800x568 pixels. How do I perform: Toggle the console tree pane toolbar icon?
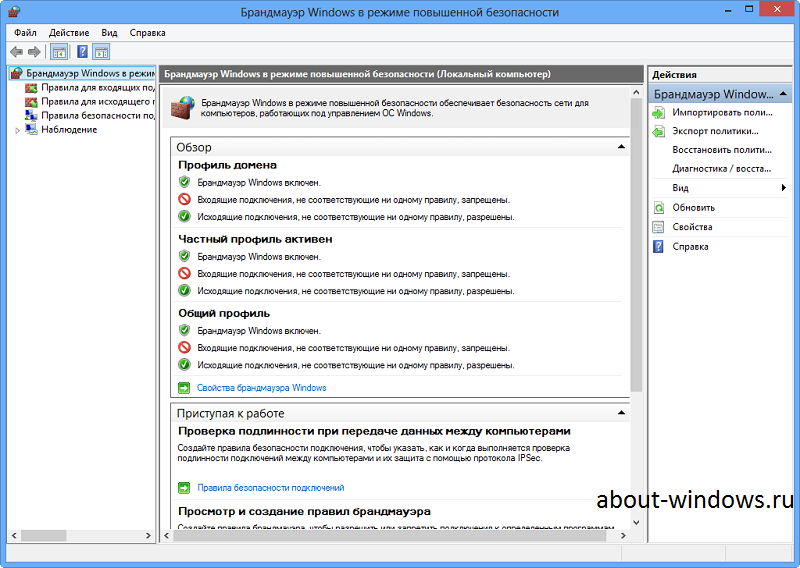pos(59,52)
